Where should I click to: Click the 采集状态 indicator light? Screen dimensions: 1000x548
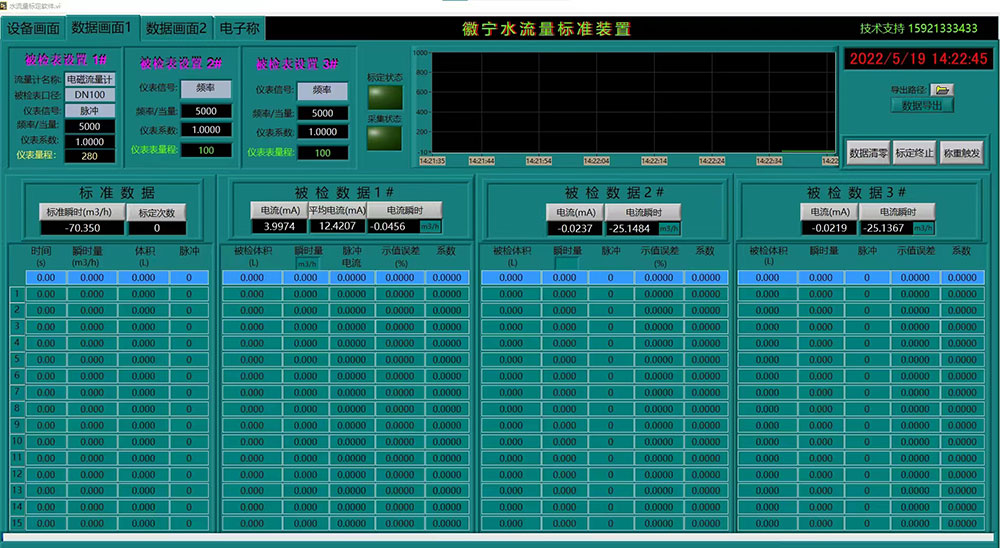[x=385, y=138]
